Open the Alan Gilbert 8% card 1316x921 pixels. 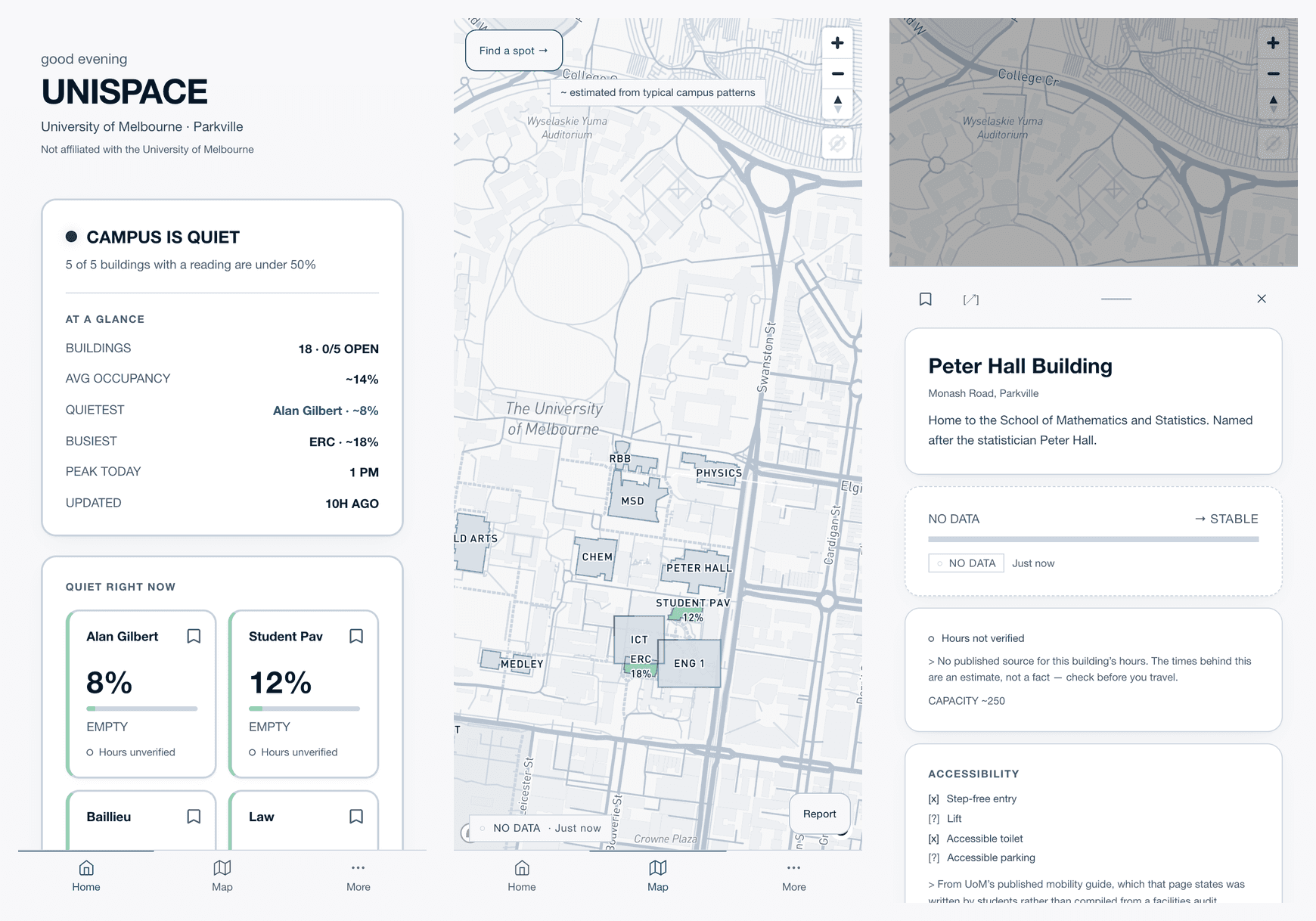(x=141, y=694)
